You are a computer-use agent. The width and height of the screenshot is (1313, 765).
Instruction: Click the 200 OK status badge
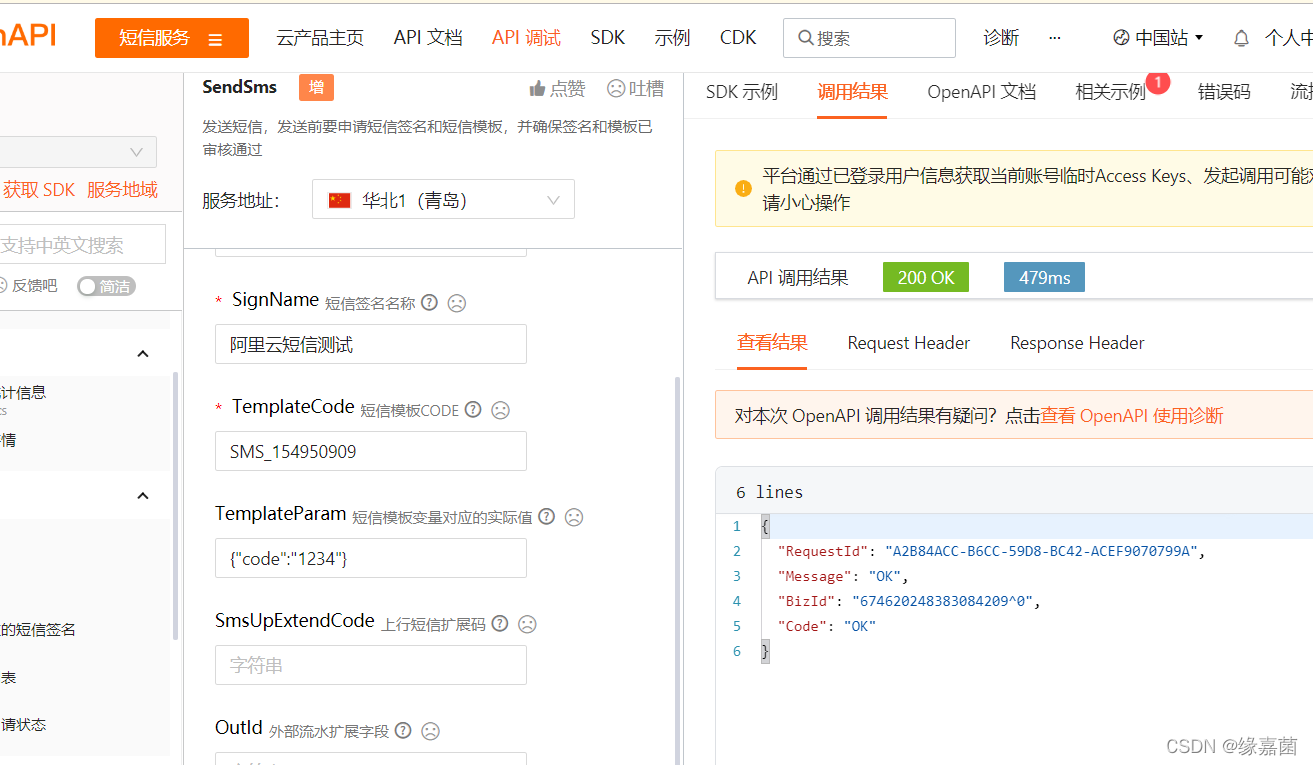pos(926,277)
